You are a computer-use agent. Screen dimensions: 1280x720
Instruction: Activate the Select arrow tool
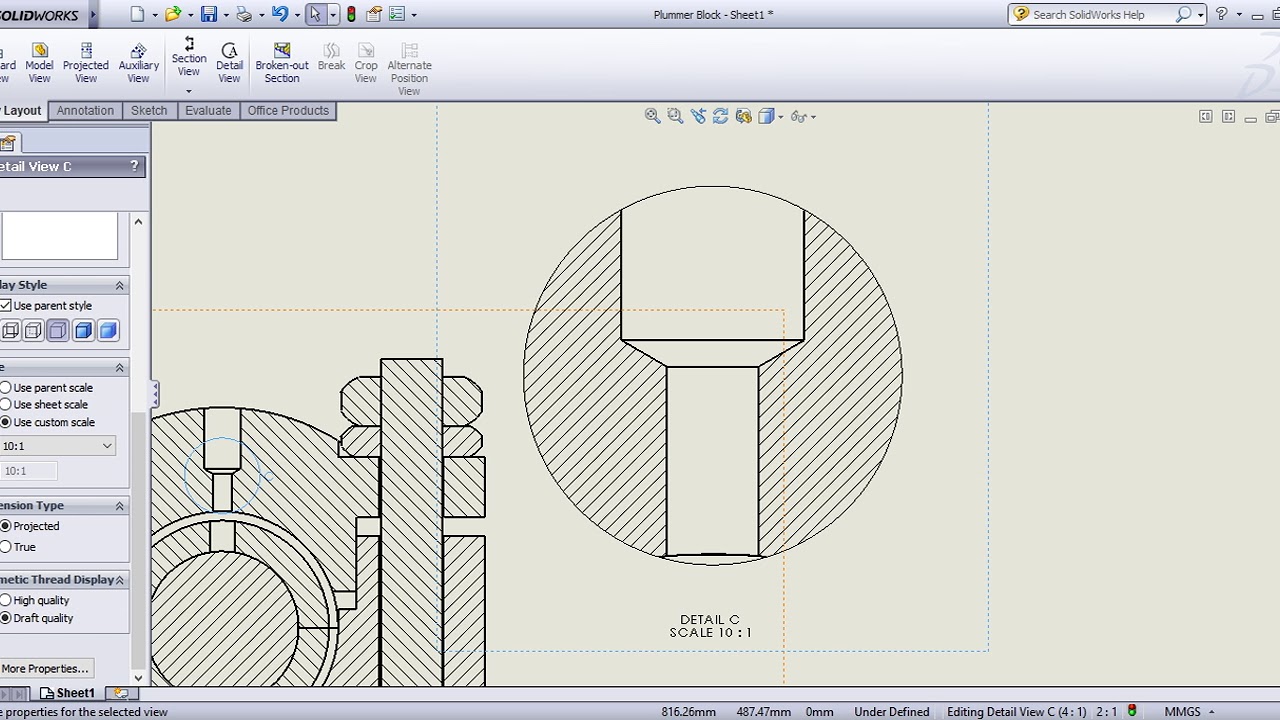click(x=316, y=14)
